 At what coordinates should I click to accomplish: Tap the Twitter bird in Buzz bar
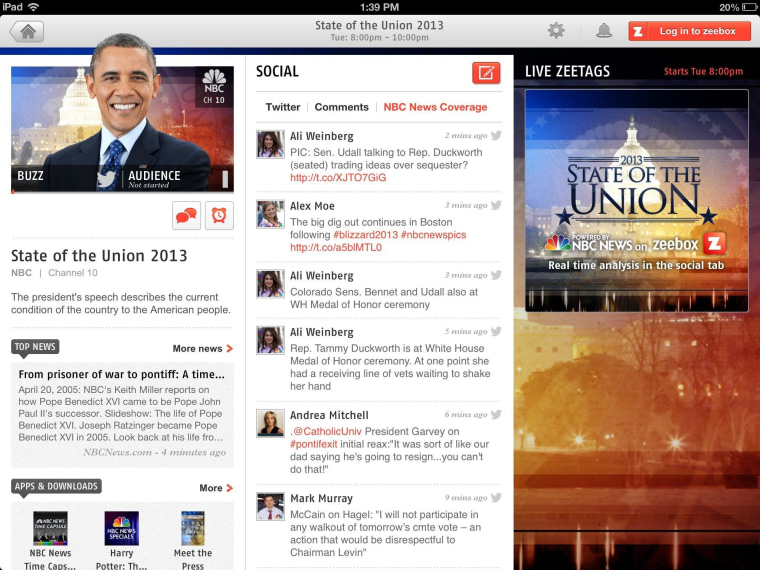click(x=107, y=180)
